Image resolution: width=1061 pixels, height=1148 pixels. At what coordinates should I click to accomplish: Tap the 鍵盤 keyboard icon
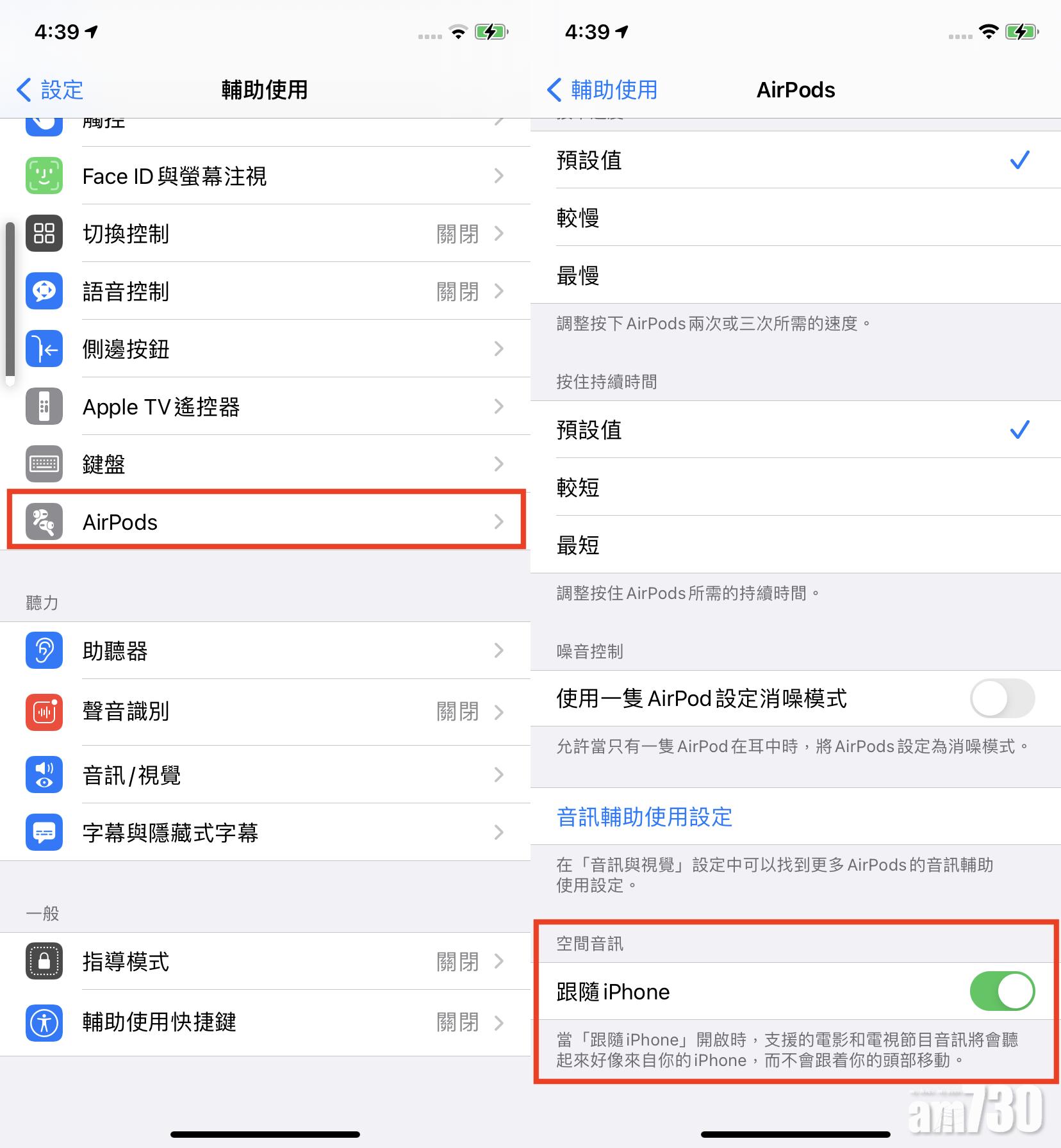coord(44,464)
